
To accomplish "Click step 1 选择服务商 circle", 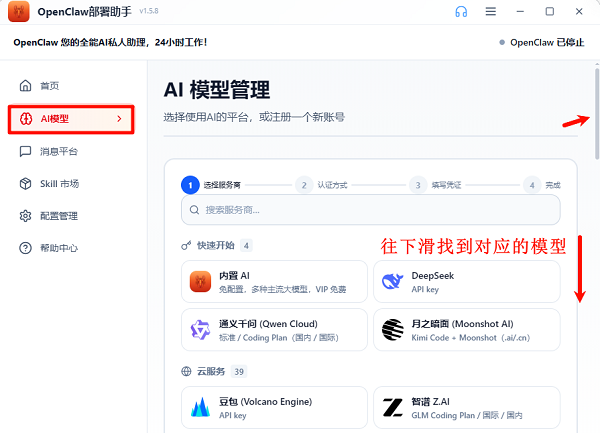I will 190,185.
